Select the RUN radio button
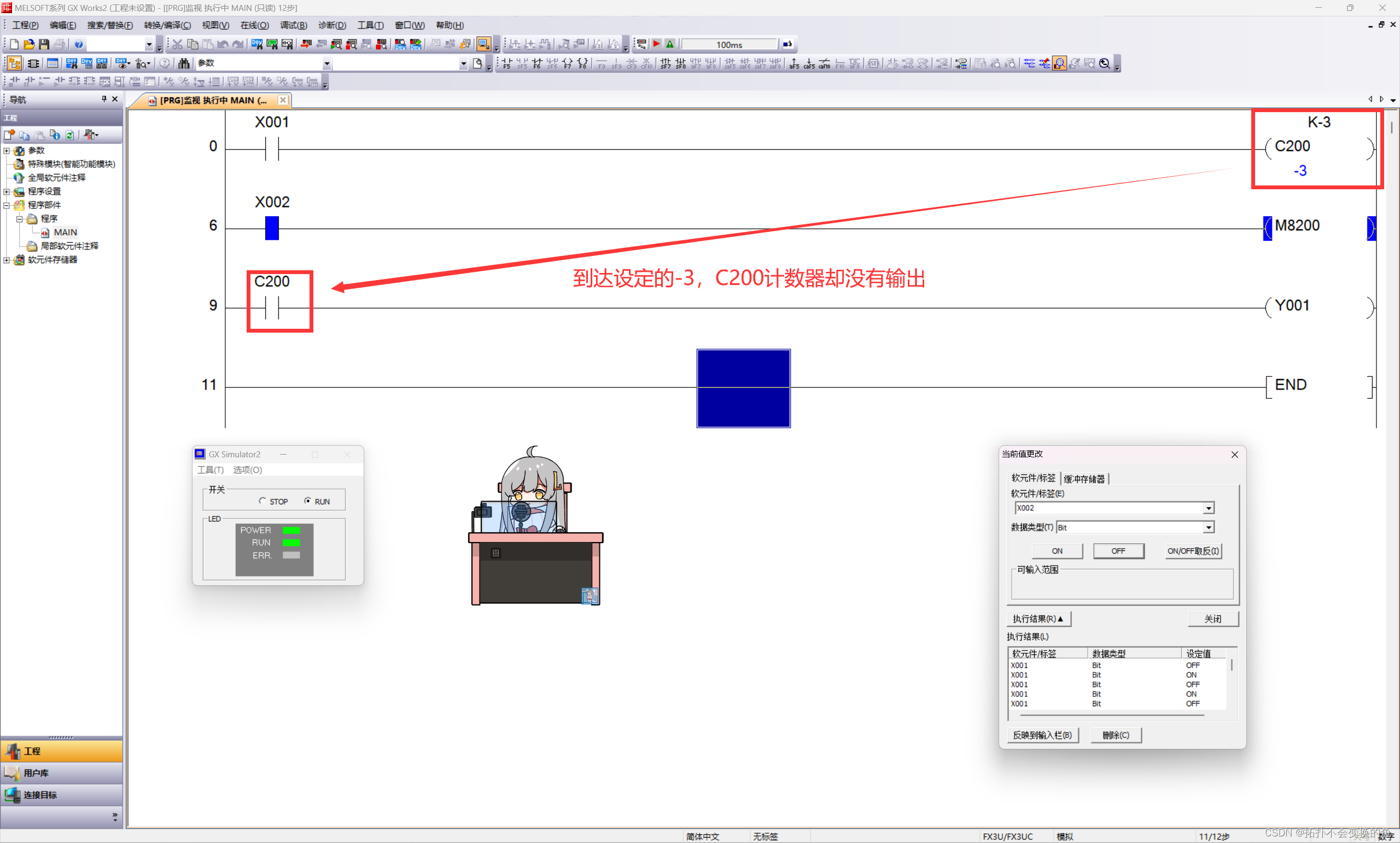The height and width of the screenshot is (843, 1400). click(x=308, y=501)
